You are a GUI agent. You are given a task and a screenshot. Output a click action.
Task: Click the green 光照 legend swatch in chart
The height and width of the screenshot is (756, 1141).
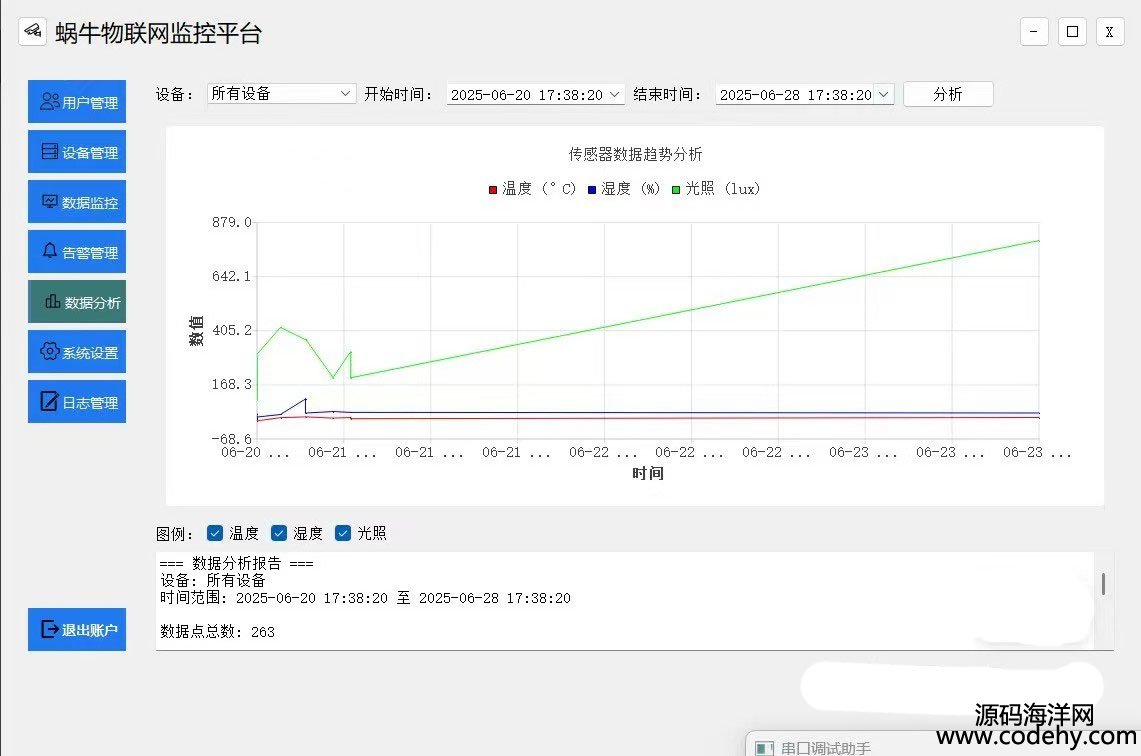[x=676, y=189]
